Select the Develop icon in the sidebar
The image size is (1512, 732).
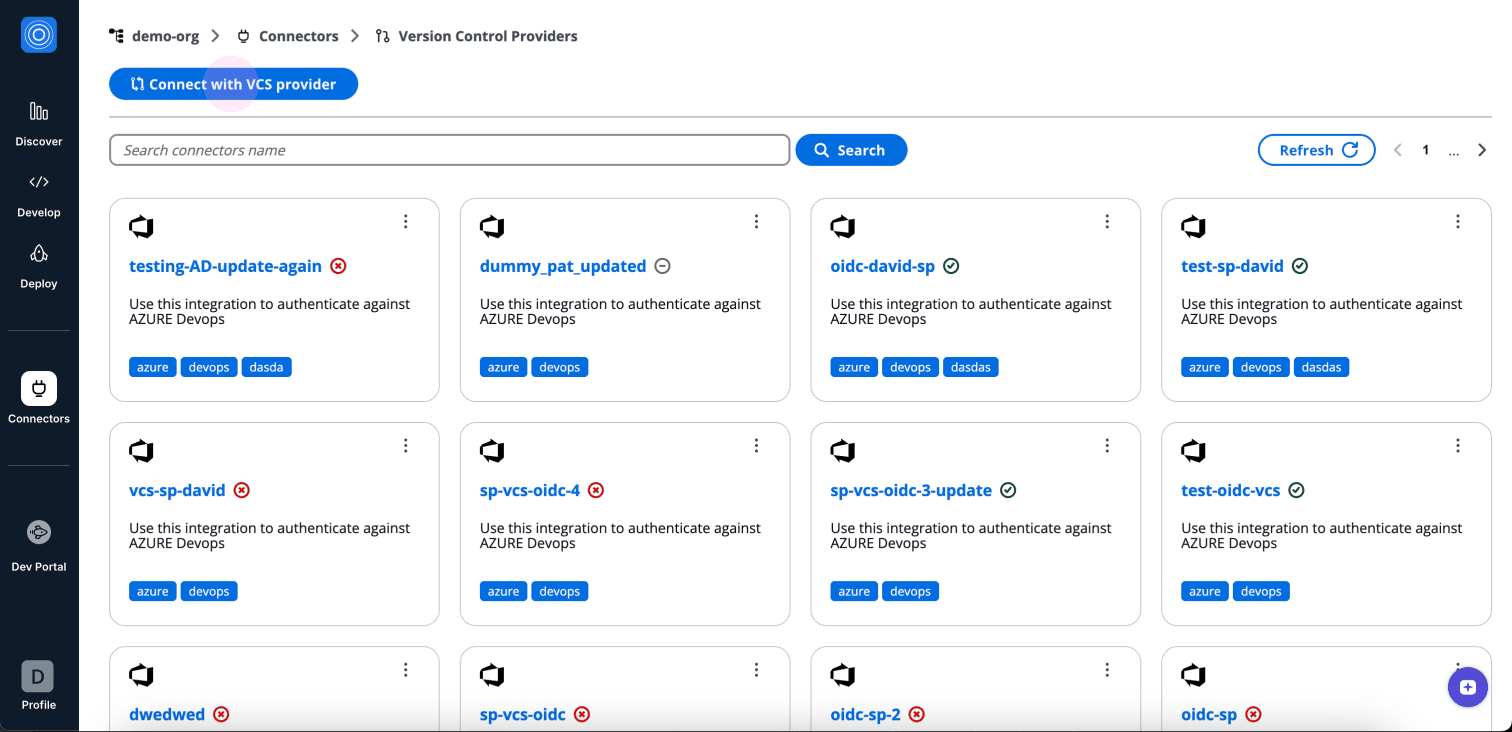(x=38, y=192)
